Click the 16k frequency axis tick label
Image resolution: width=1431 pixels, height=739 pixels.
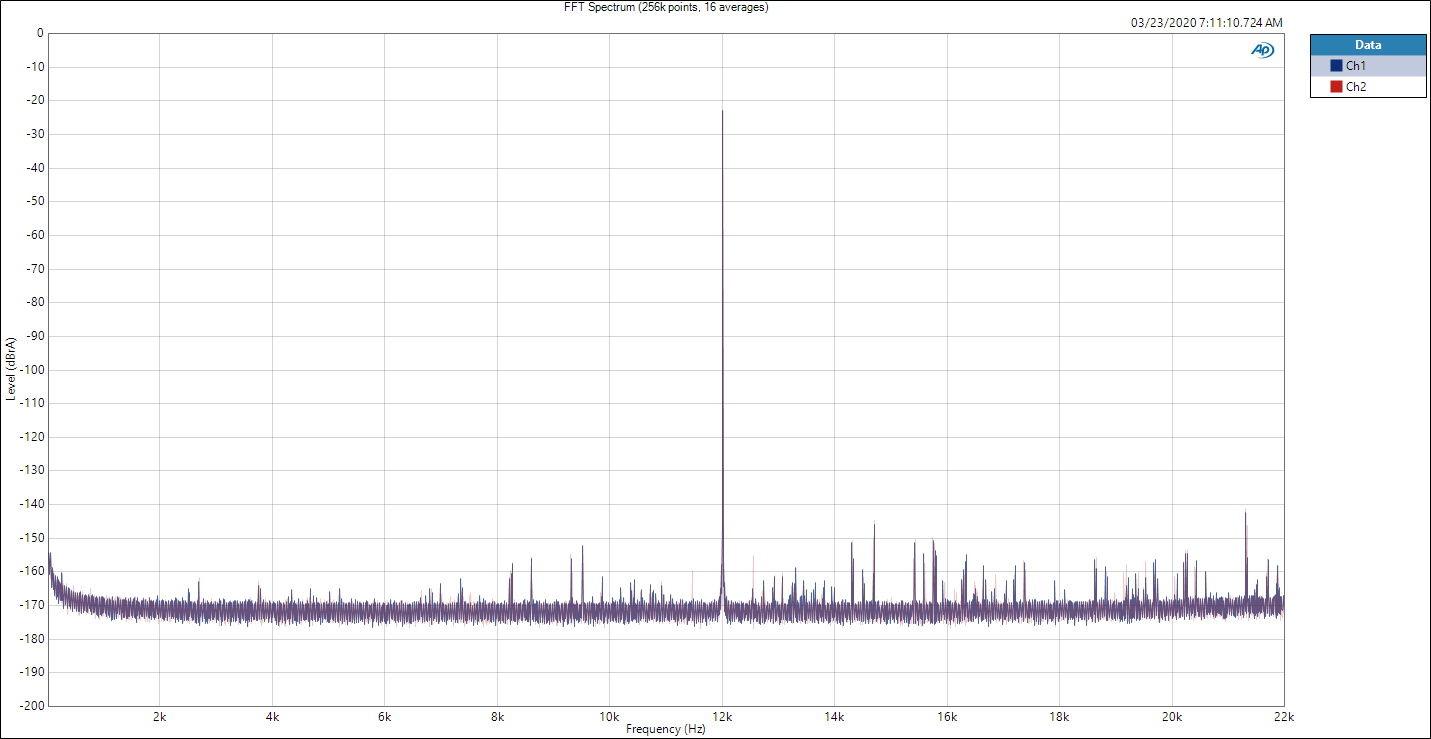tap(947, 717)
